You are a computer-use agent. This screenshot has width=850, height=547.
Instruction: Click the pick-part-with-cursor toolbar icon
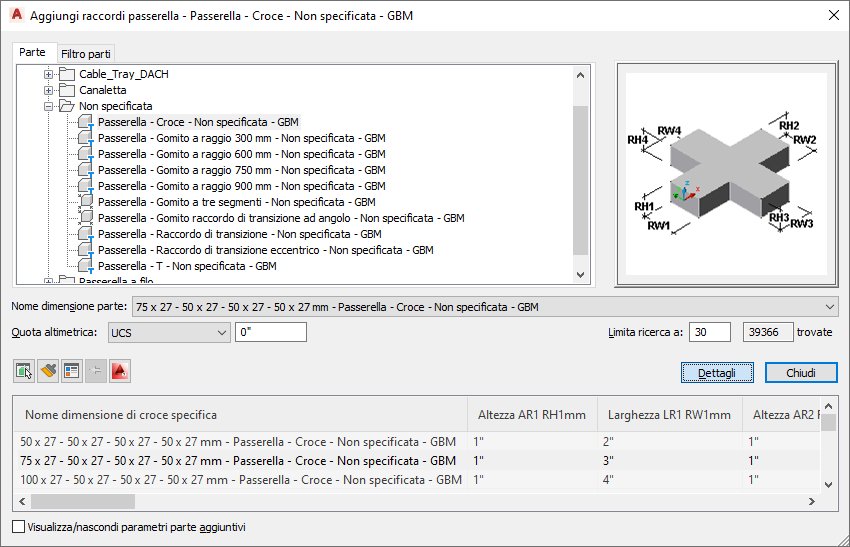pos(24,371)
